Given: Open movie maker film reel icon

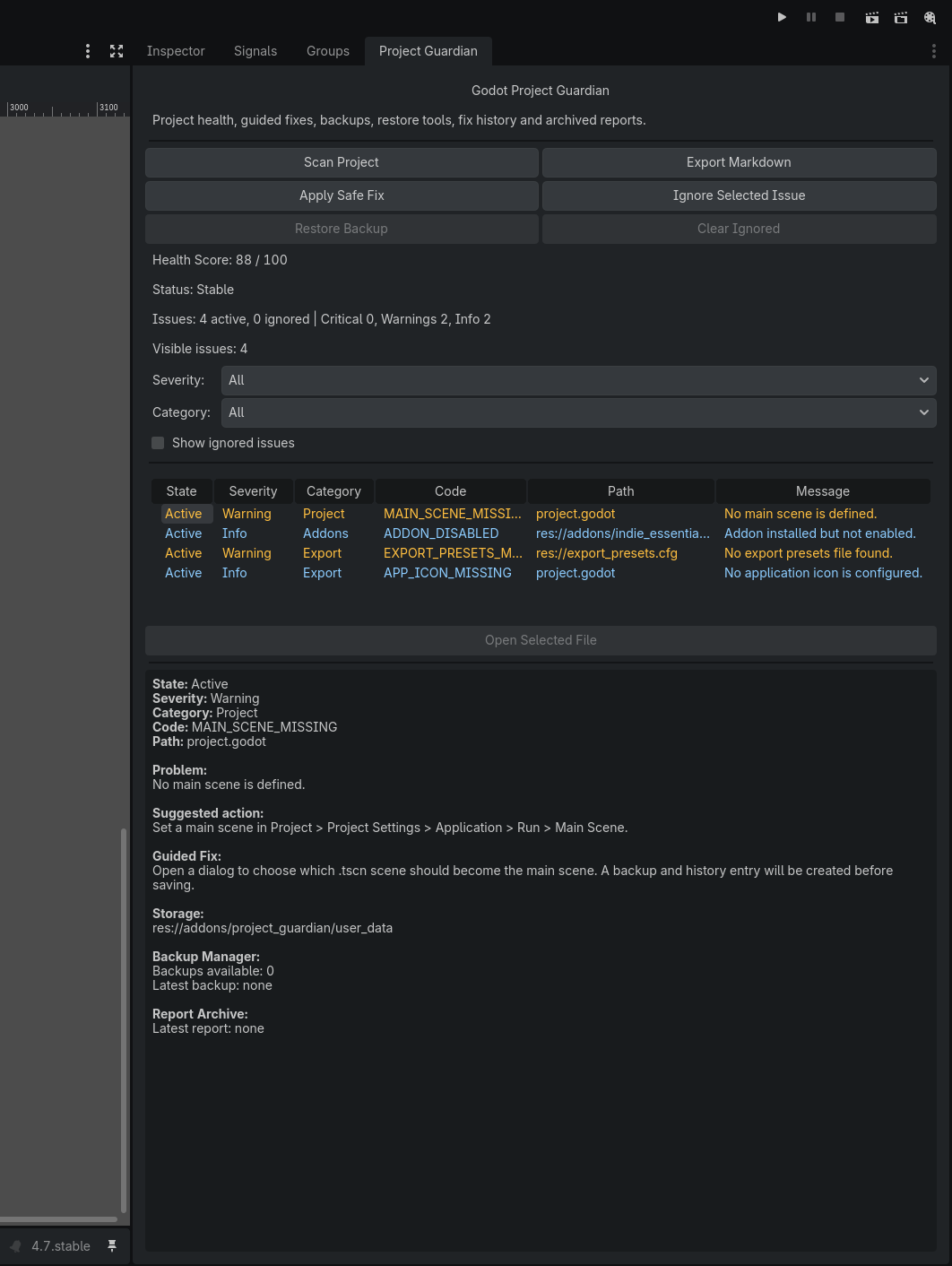Looking at the screenshot, I should [x=930, y=17].
